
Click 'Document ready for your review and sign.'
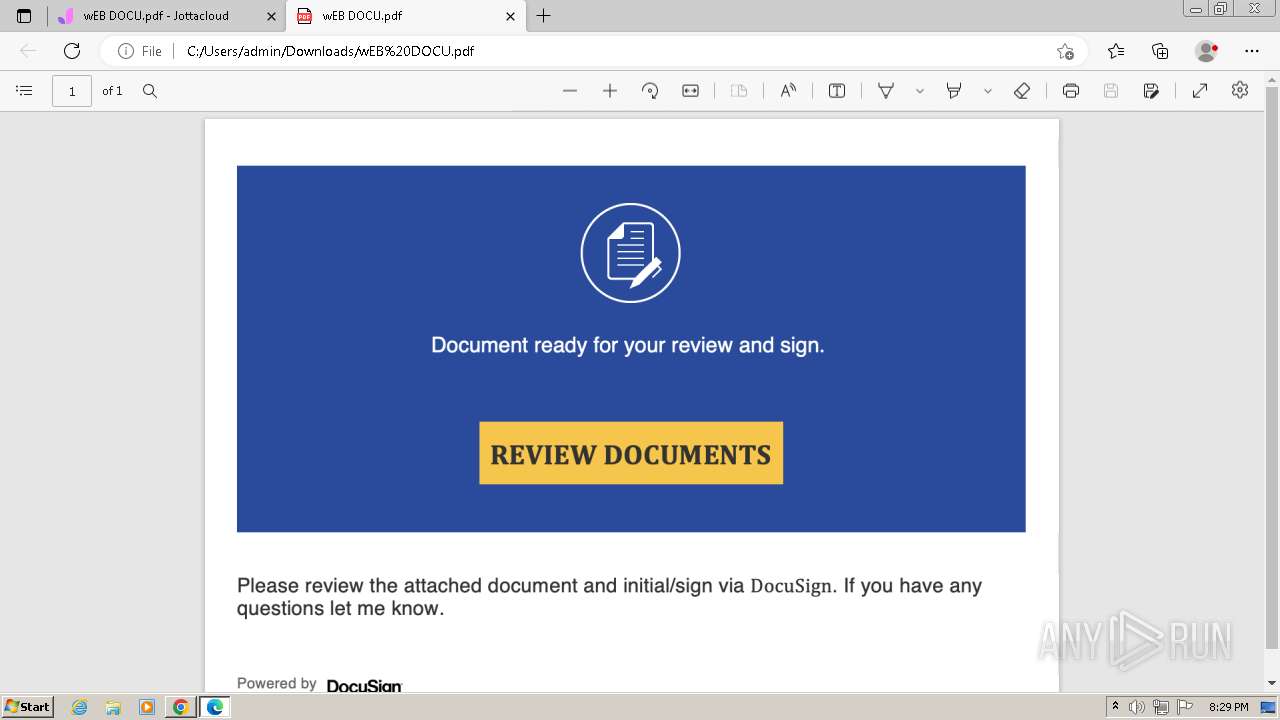click(628, 345)
